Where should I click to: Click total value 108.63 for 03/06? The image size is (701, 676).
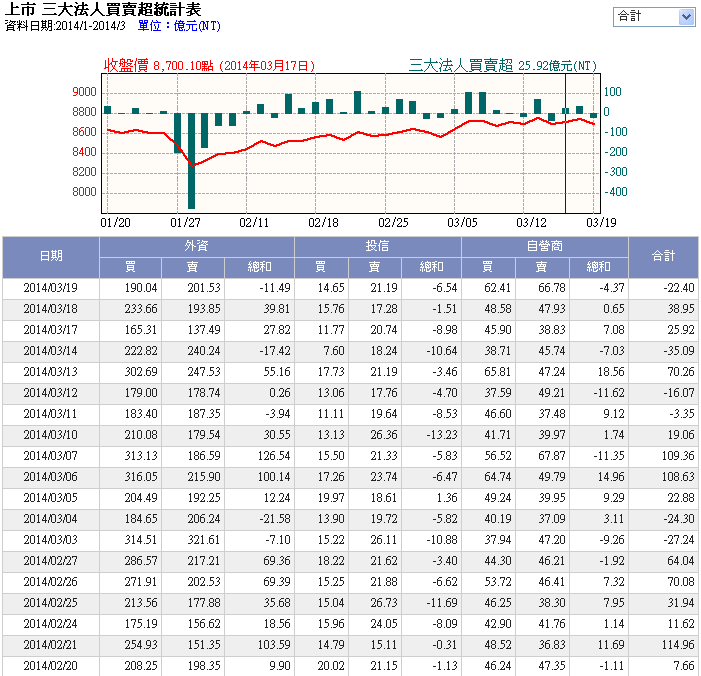pyautogui.click(x=678, y=477)
